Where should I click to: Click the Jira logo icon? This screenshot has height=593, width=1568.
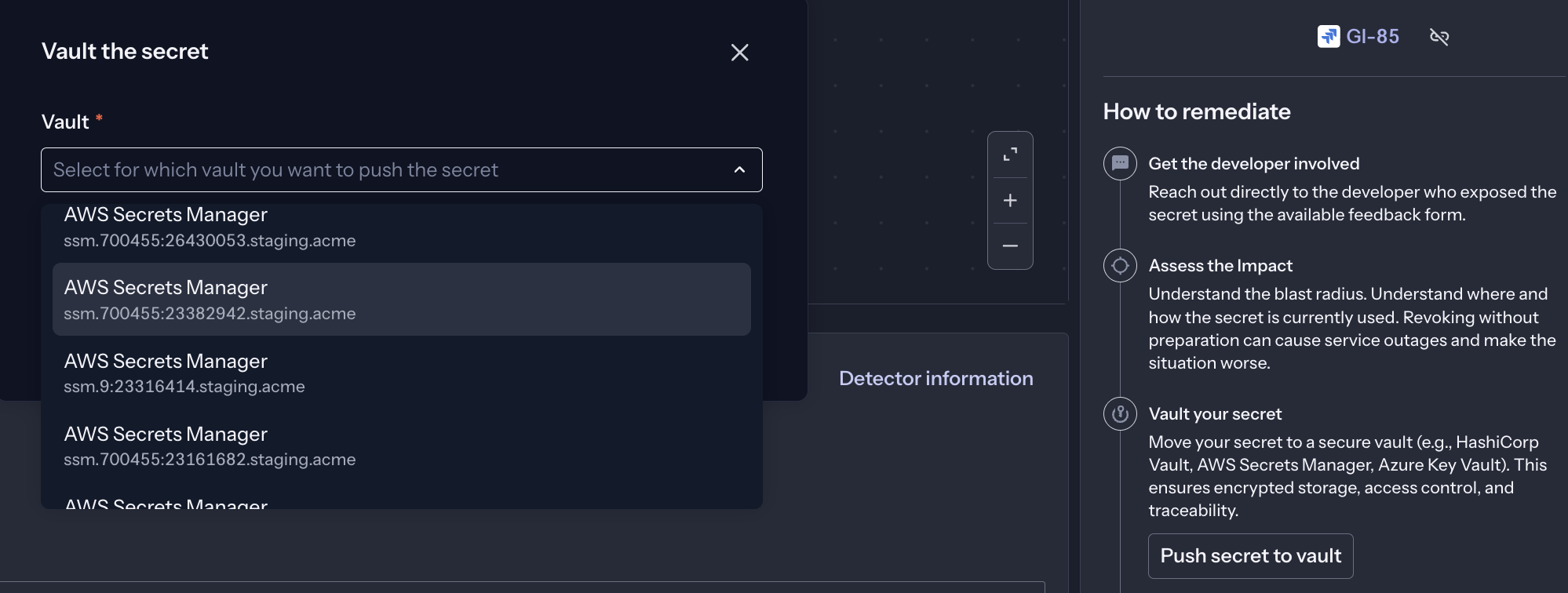[x=1329, y=36]
